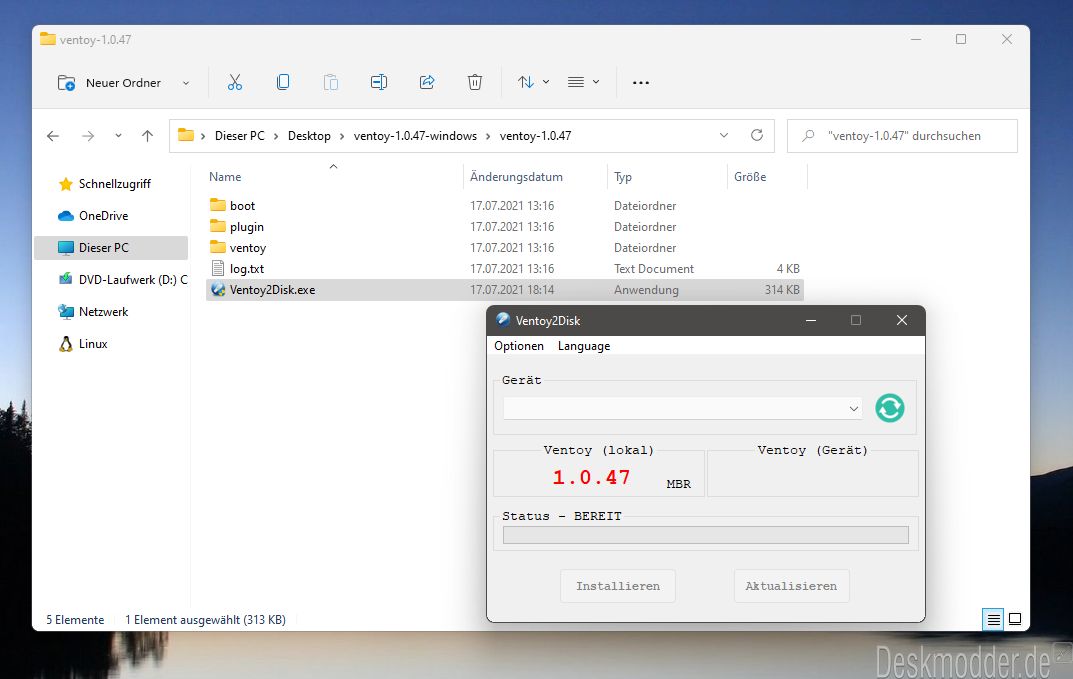
Task: Switch to details view in status bar
Action: tap(994, 619)
